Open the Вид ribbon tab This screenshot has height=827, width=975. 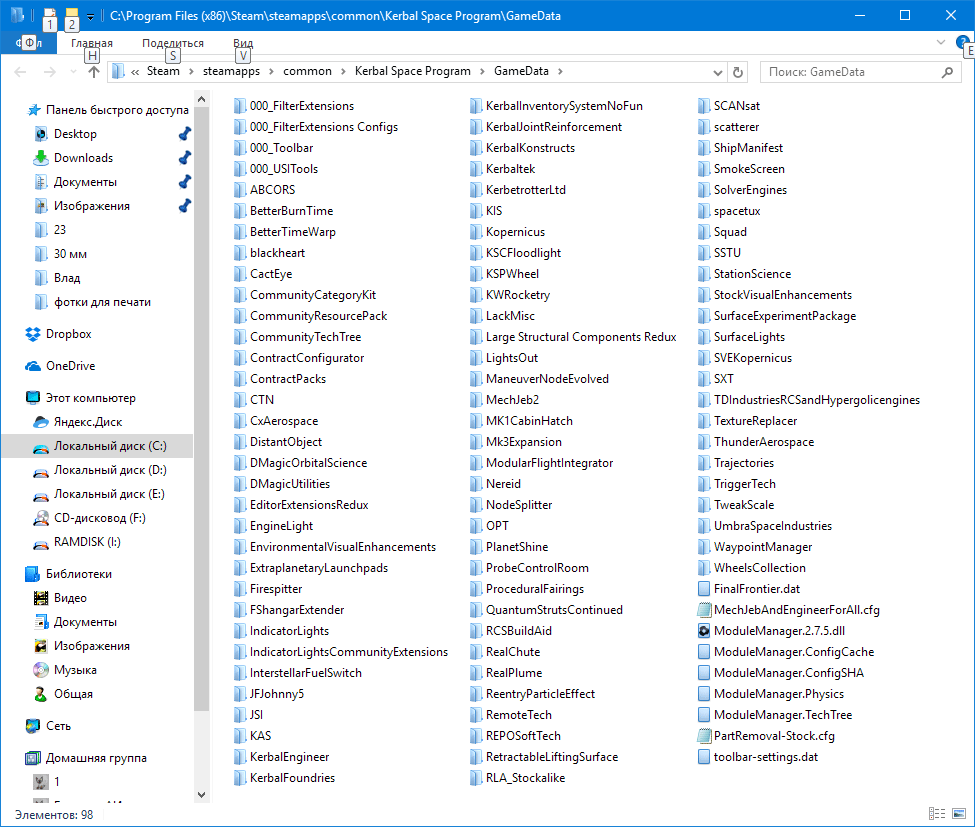(x=243, y=43)
